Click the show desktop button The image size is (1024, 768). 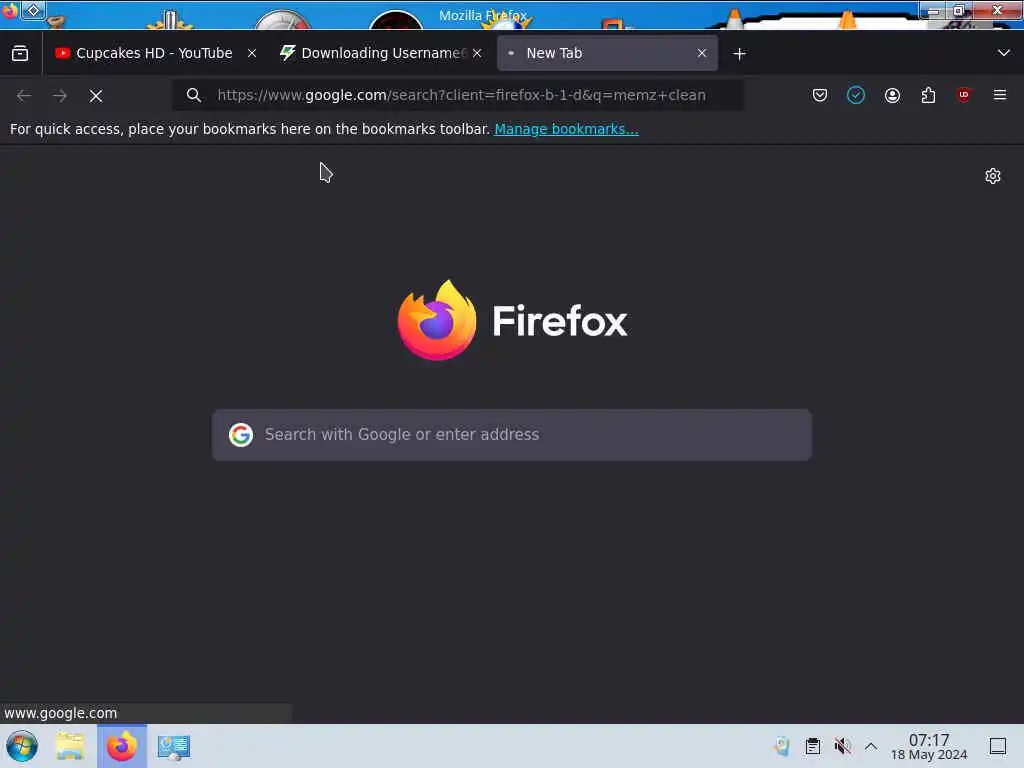998,746
